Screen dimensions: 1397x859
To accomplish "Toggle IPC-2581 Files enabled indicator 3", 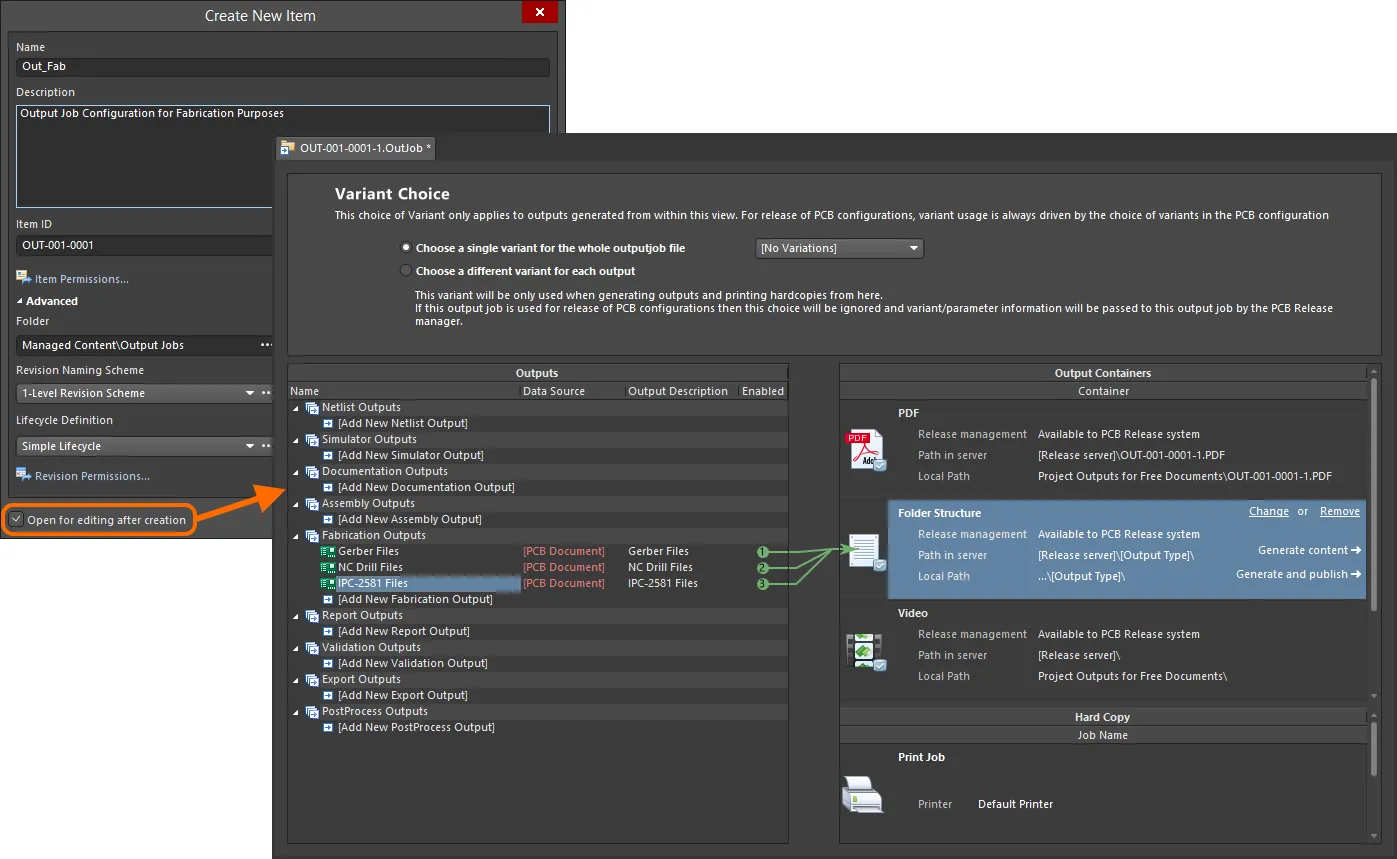I will (762, 584).
